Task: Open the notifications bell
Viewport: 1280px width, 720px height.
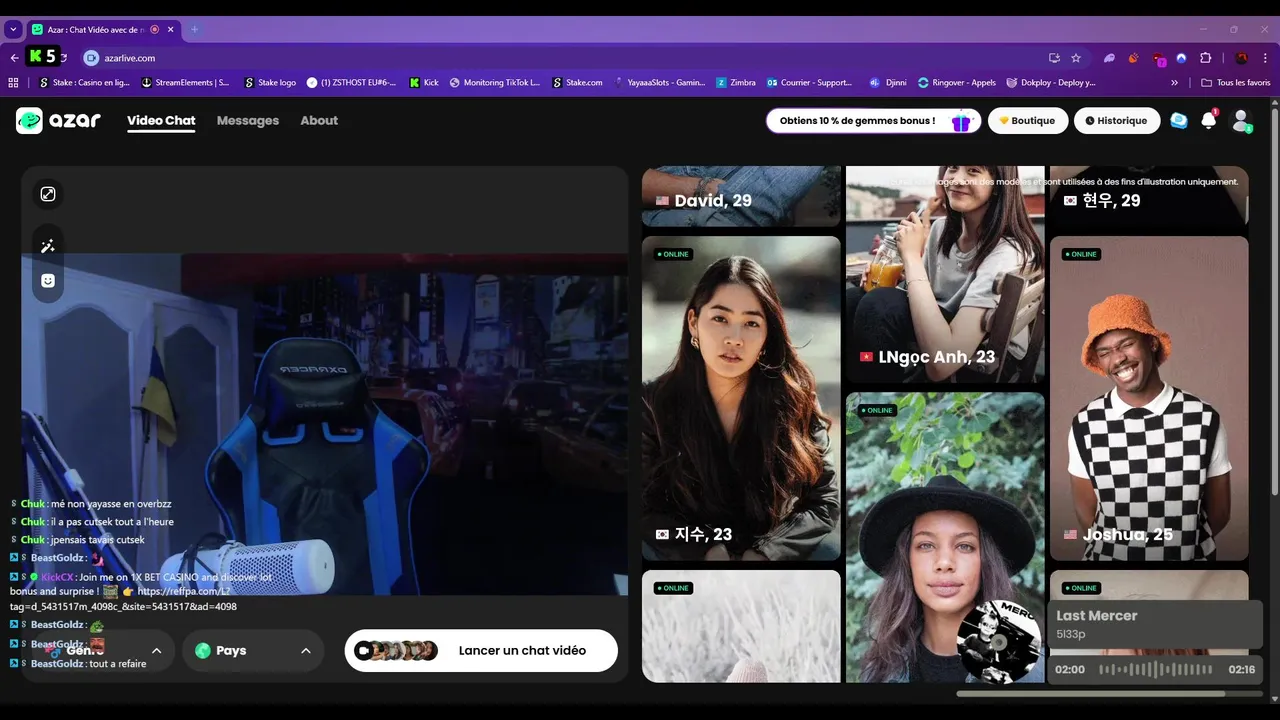Action: (x=1209, y=120)
